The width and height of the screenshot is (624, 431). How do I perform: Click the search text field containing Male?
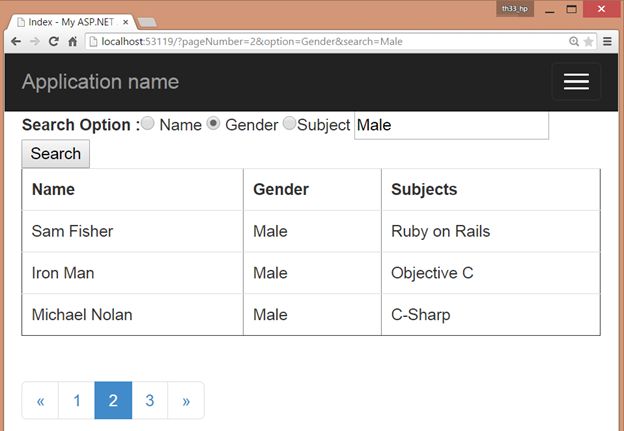[x=451, y=125]
